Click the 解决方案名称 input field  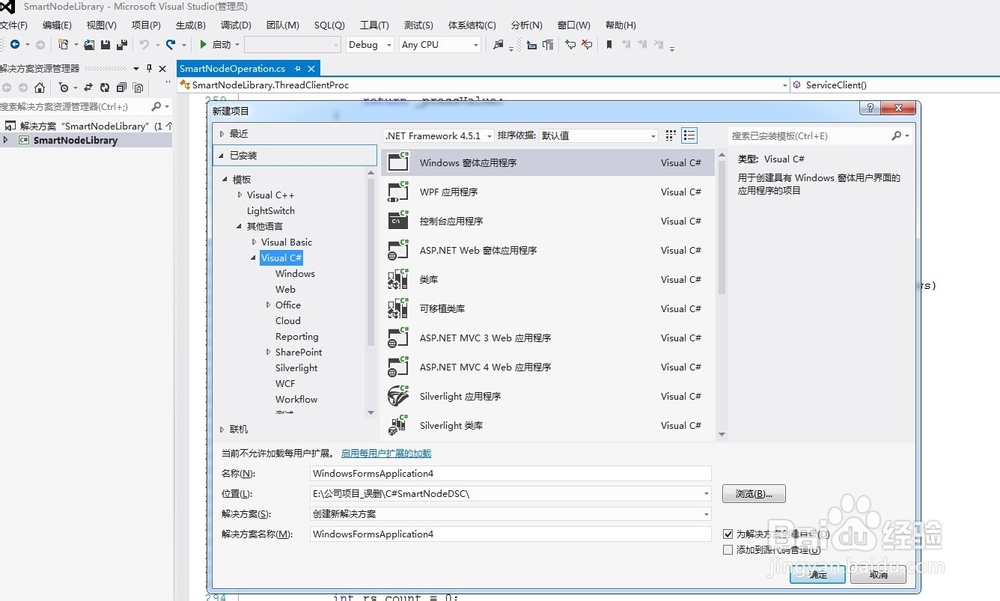point(510,534)
